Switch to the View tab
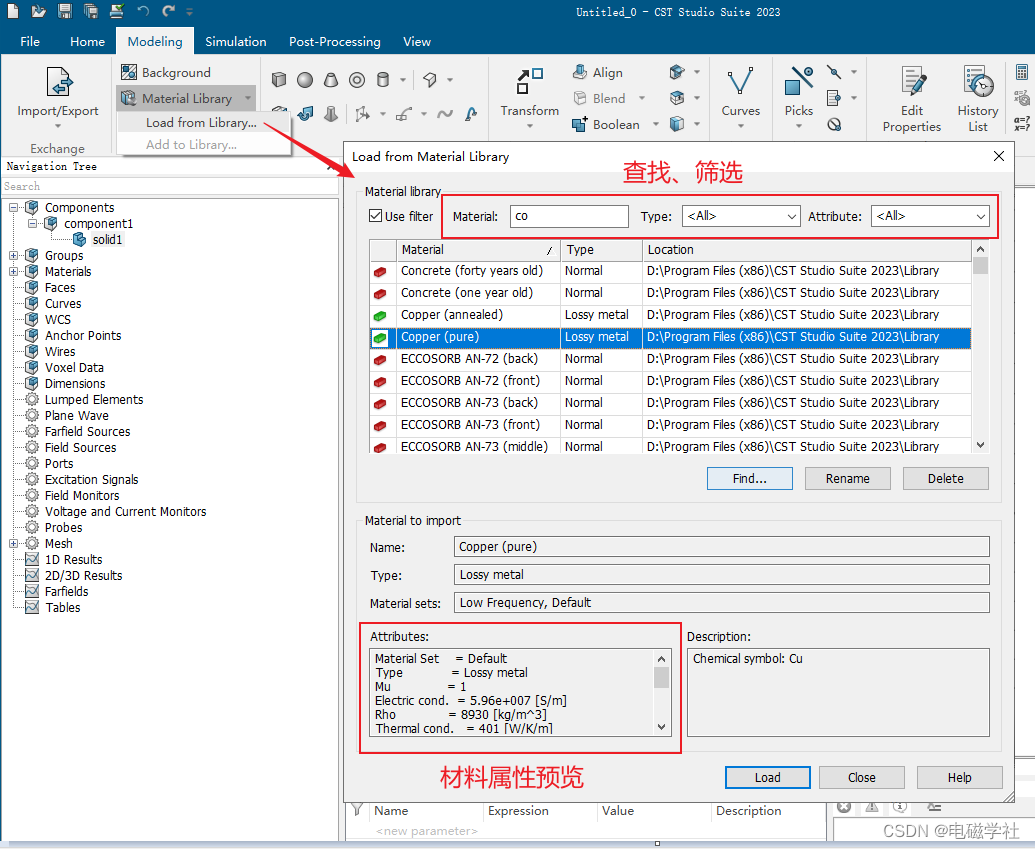 417,42
